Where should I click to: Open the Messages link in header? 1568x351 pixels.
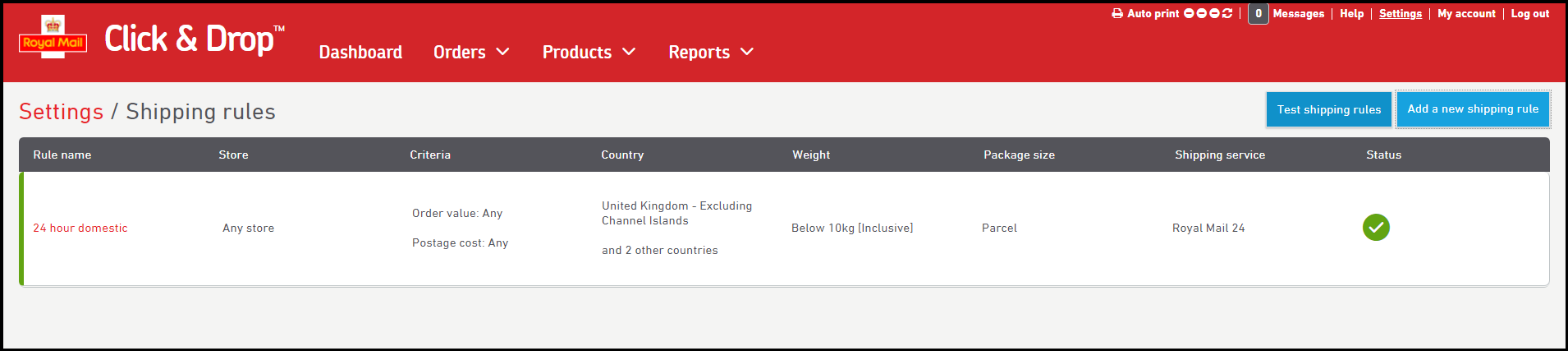(1298, 14)
